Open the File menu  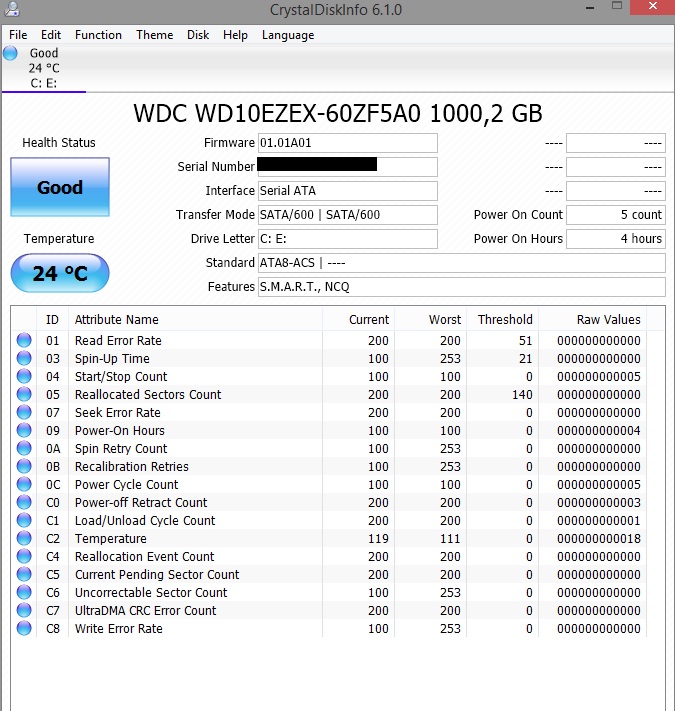(x=18, y=35)
